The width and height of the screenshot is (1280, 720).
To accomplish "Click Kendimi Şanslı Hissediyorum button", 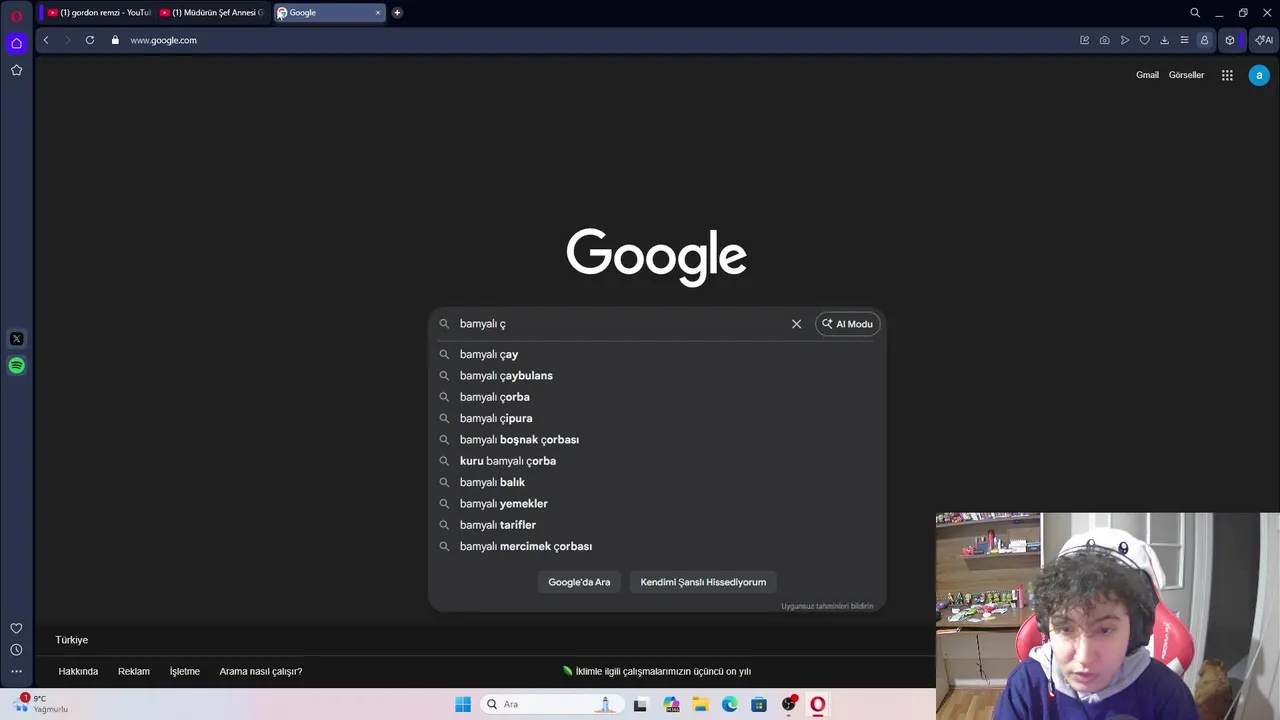I will tap(703, 582).
